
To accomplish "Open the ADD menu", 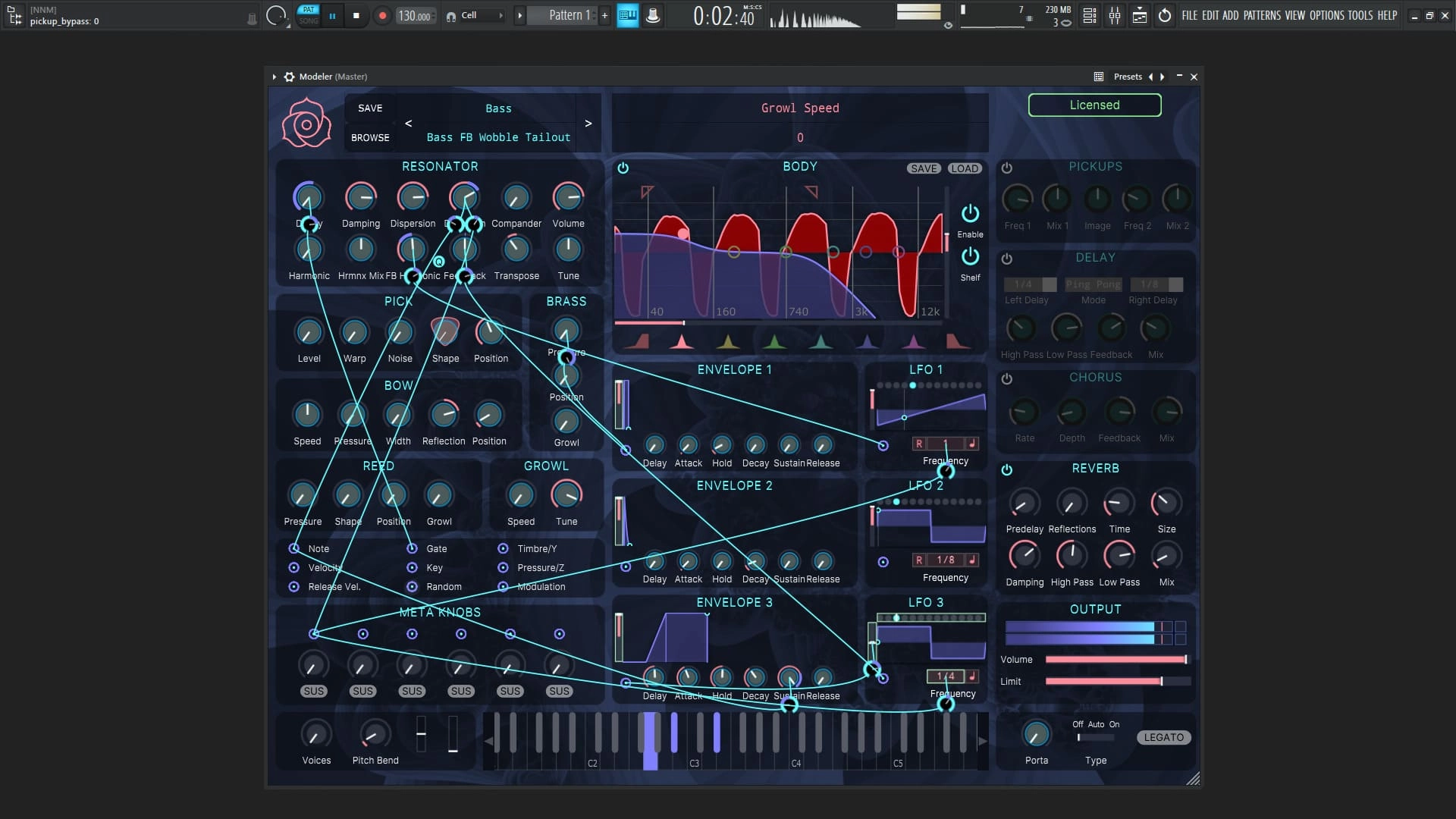I will pyautogui.click(x=1231, y=15).
